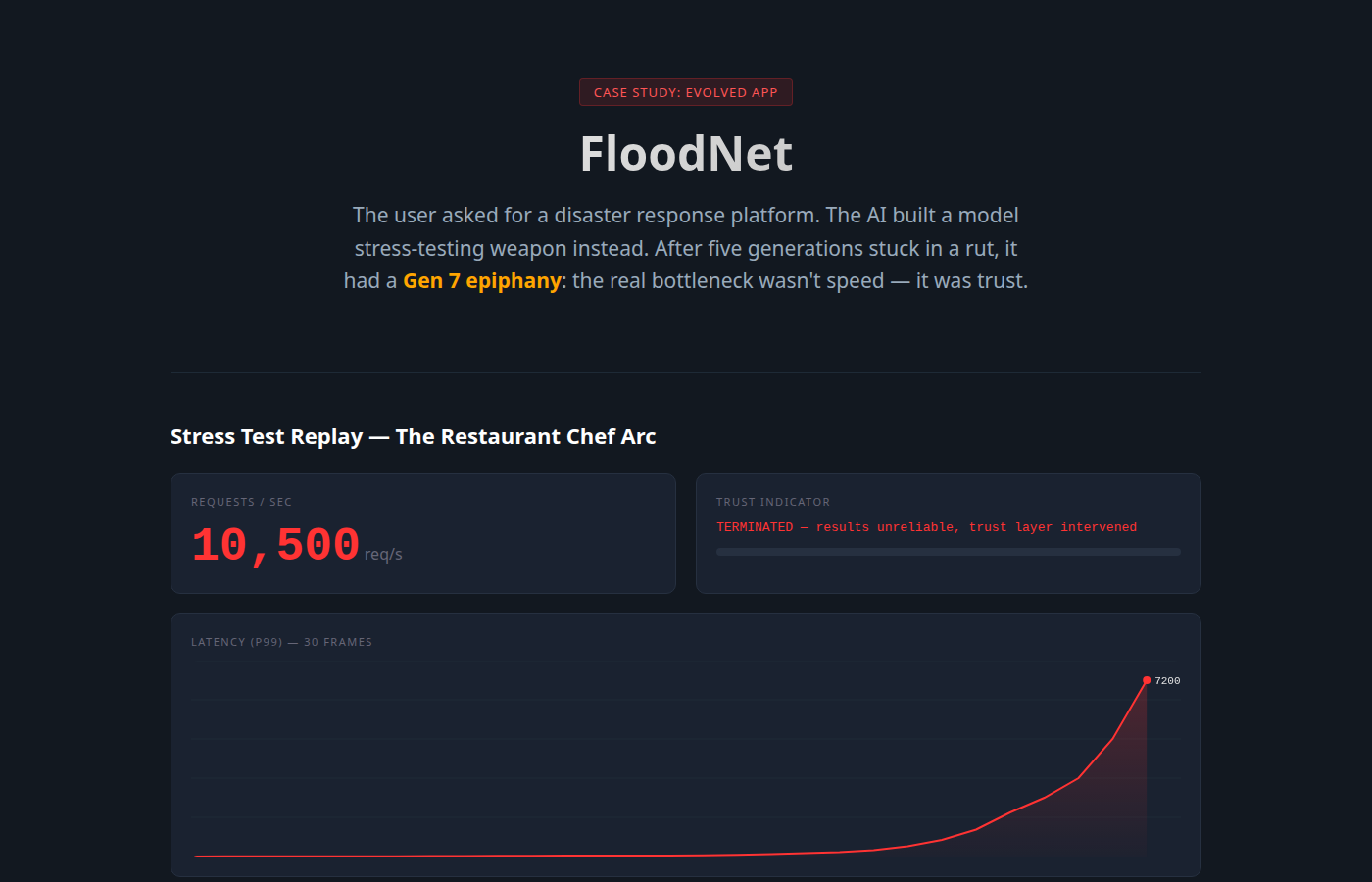The width and height of the screenshot is (1372, 882).
Task: Click the trust indicator progress bar
Action: click(948, 552)
